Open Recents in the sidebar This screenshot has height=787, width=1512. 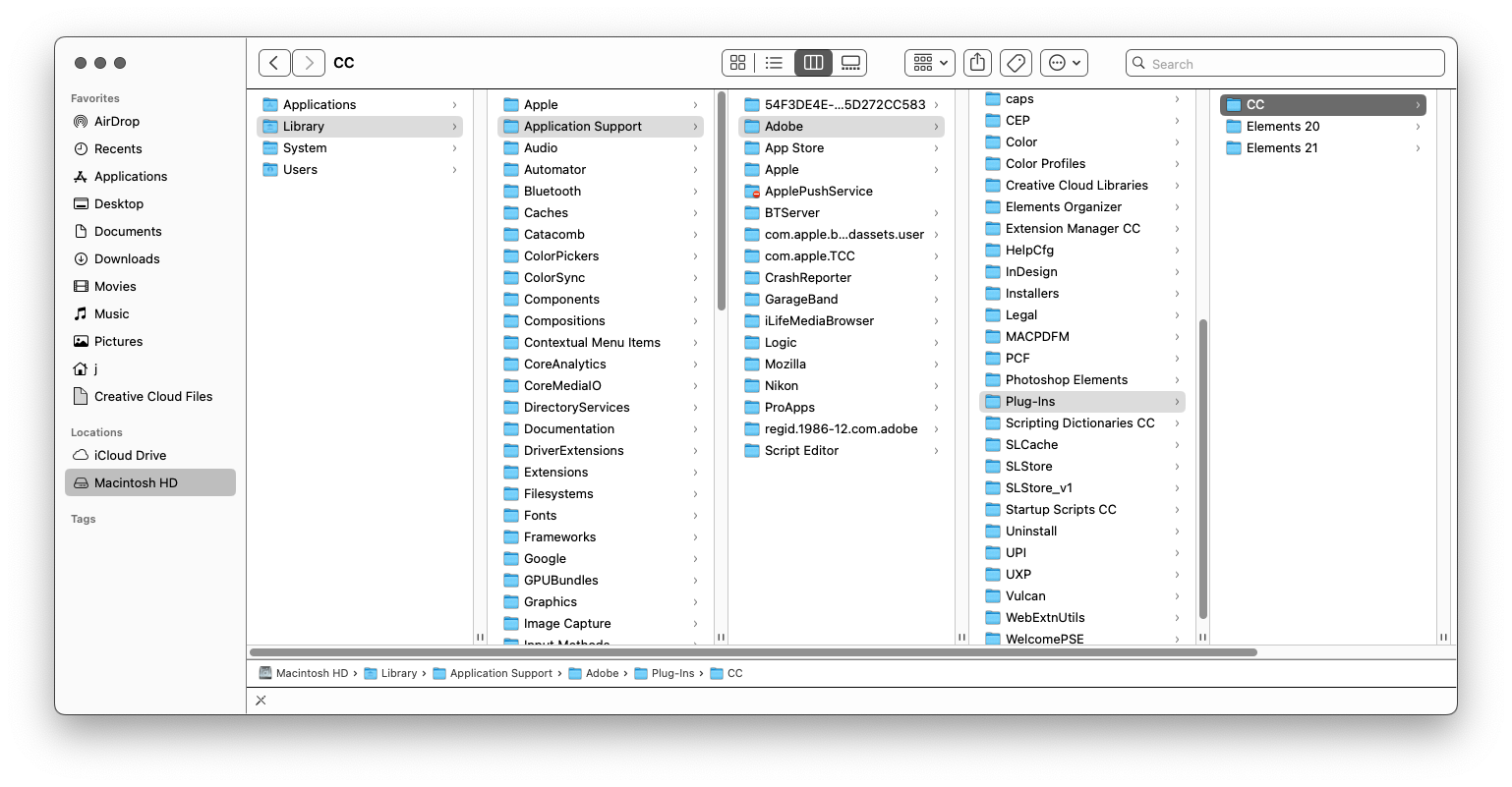(x=150, y=149)
